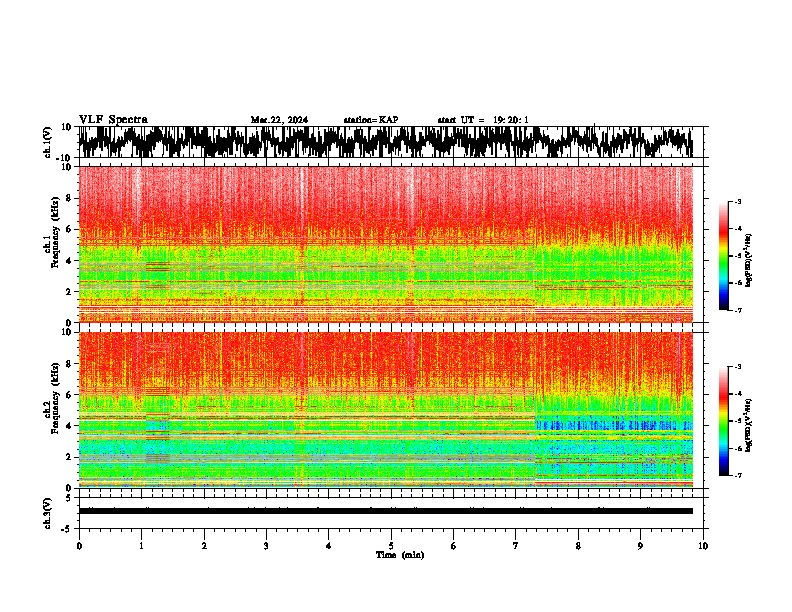Click the 'ch.1(V)' waveform axis label

(x=48, y=142)
